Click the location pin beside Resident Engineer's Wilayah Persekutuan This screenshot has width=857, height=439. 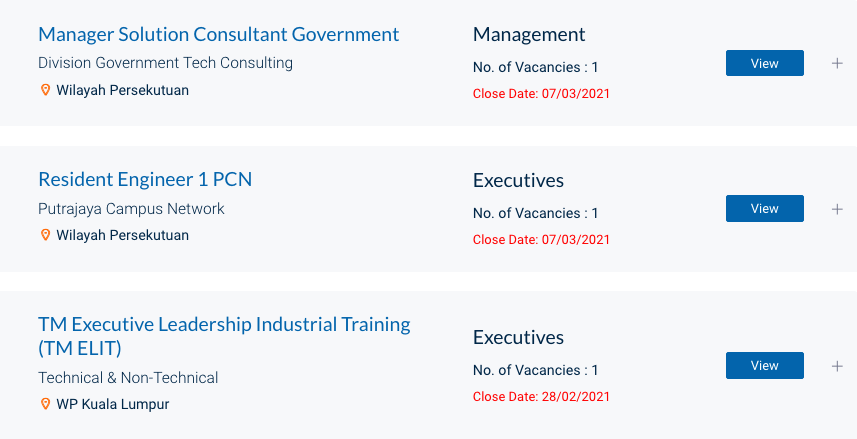point(45,235)
